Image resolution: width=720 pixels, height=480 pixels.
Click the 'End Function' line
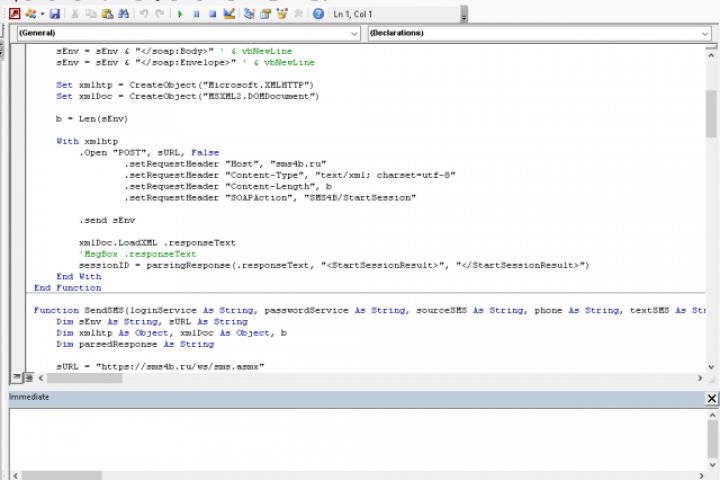pos(68,288)
